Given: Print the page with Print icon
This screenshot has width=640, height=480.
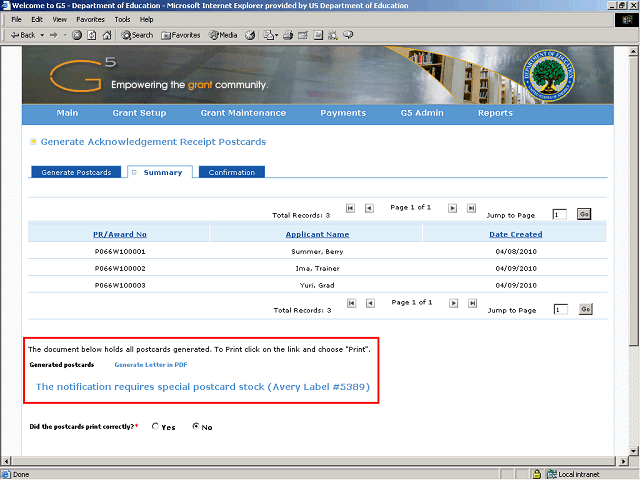Looking at the screenshot, I should point(288,35).
